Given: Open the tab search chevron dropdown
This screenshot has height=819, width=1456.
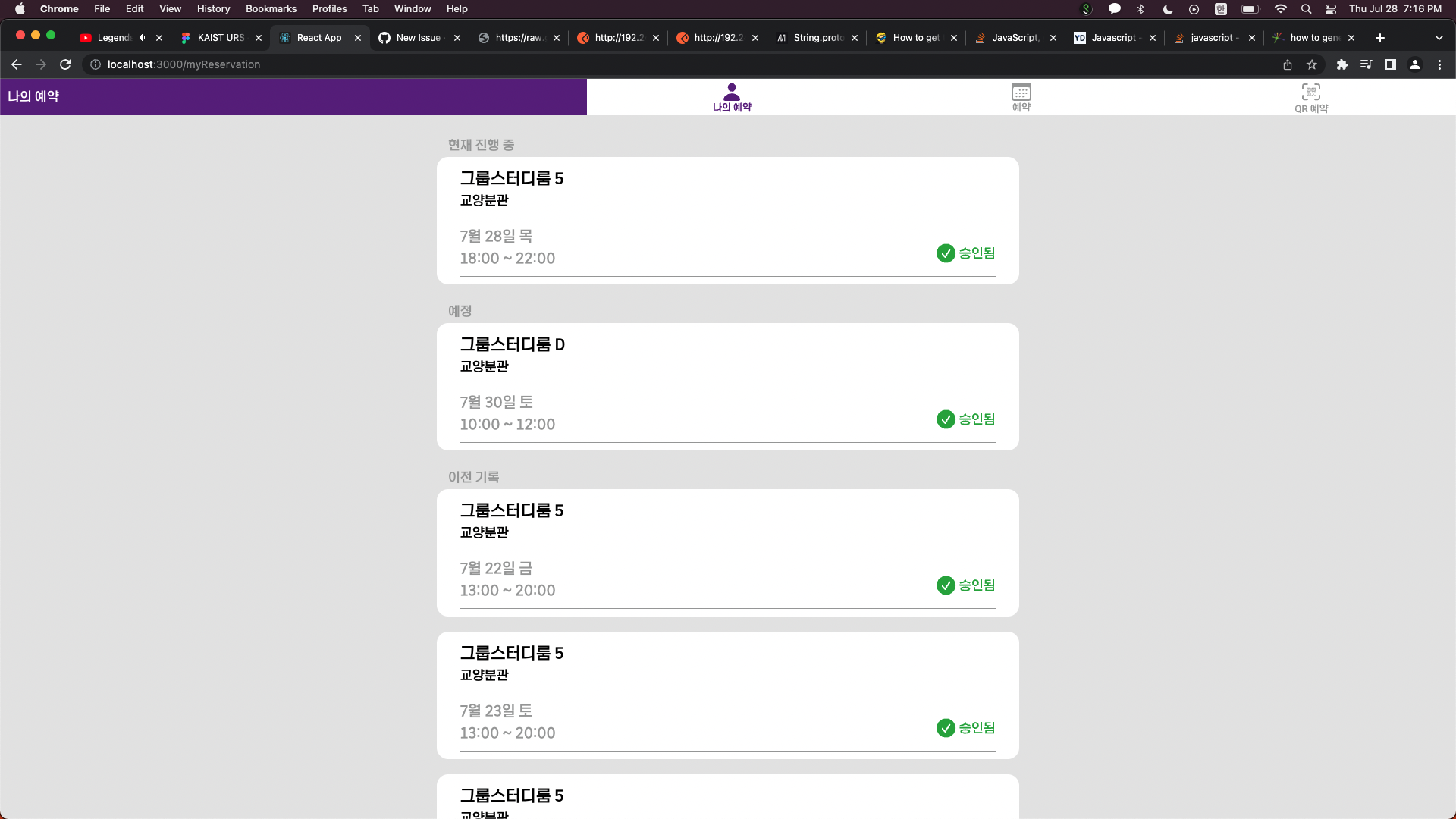Looking at the screenshot, I should pos(1439,37).
